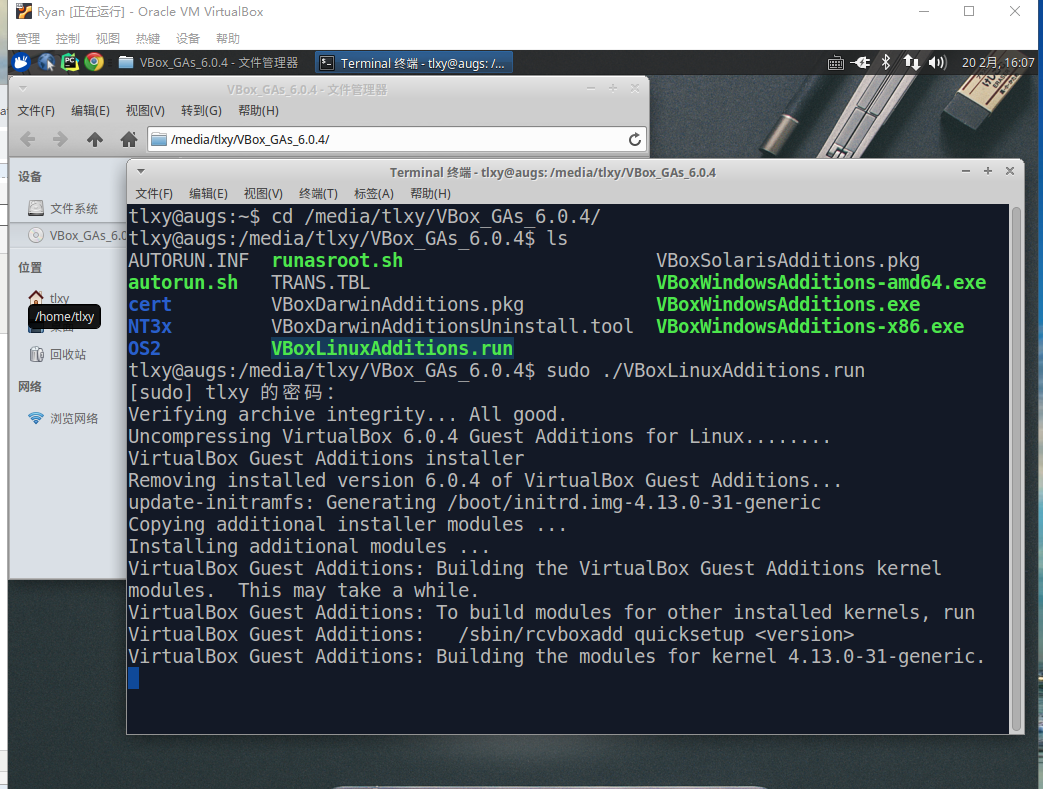Switch to the VBox_GAs_6.0.4 file manager taskbar button

click(208, 63)
